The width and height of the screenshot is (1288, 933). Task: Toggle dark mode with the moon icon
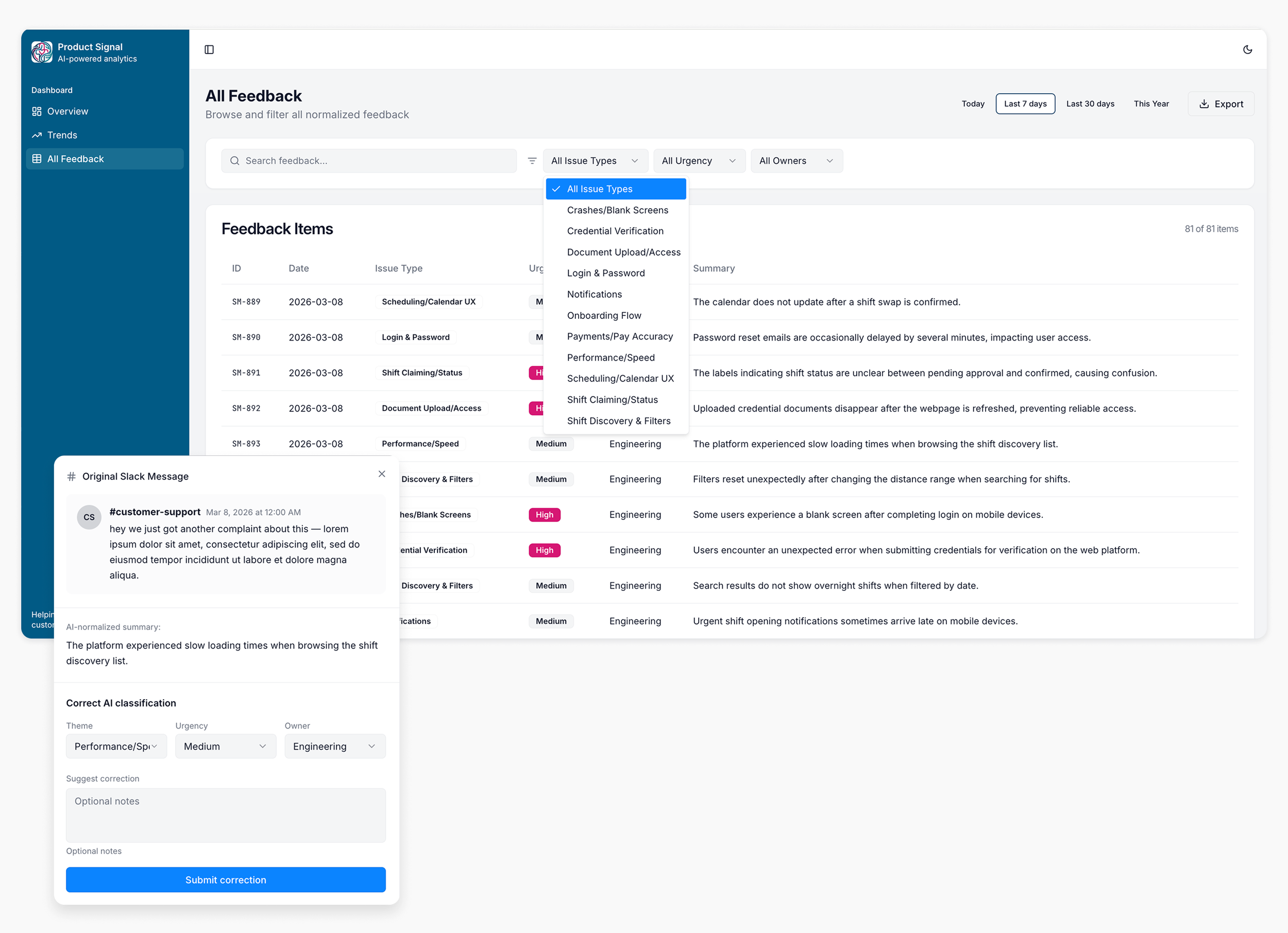click(1247, 50)
